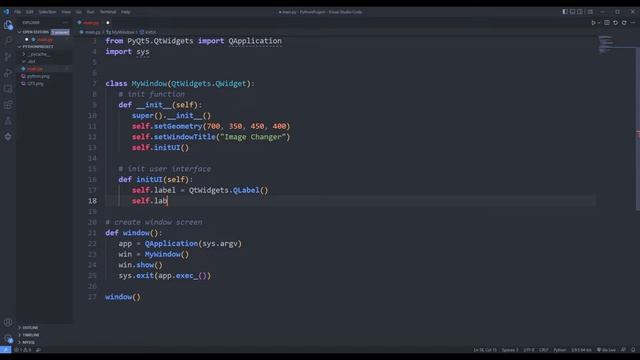Click the go back arrow editor icon

click(x=616, y=23)
